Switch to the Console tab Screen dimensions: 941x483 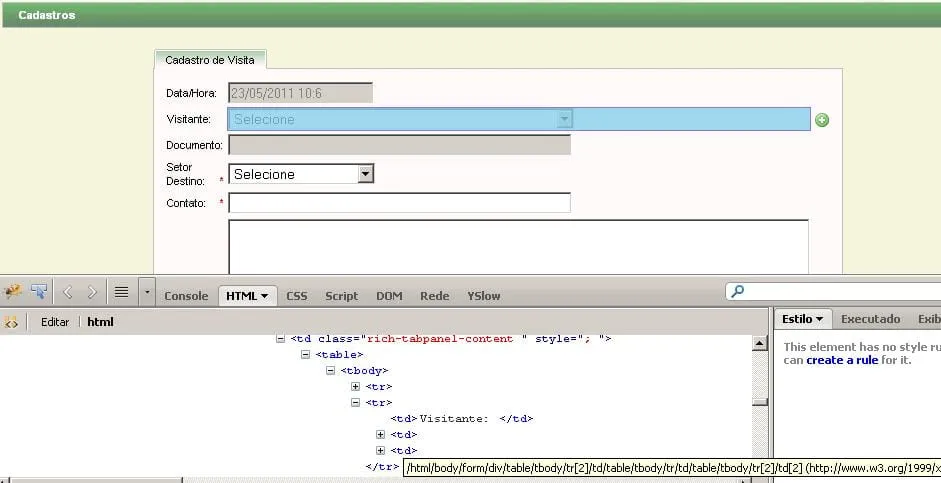186,296
